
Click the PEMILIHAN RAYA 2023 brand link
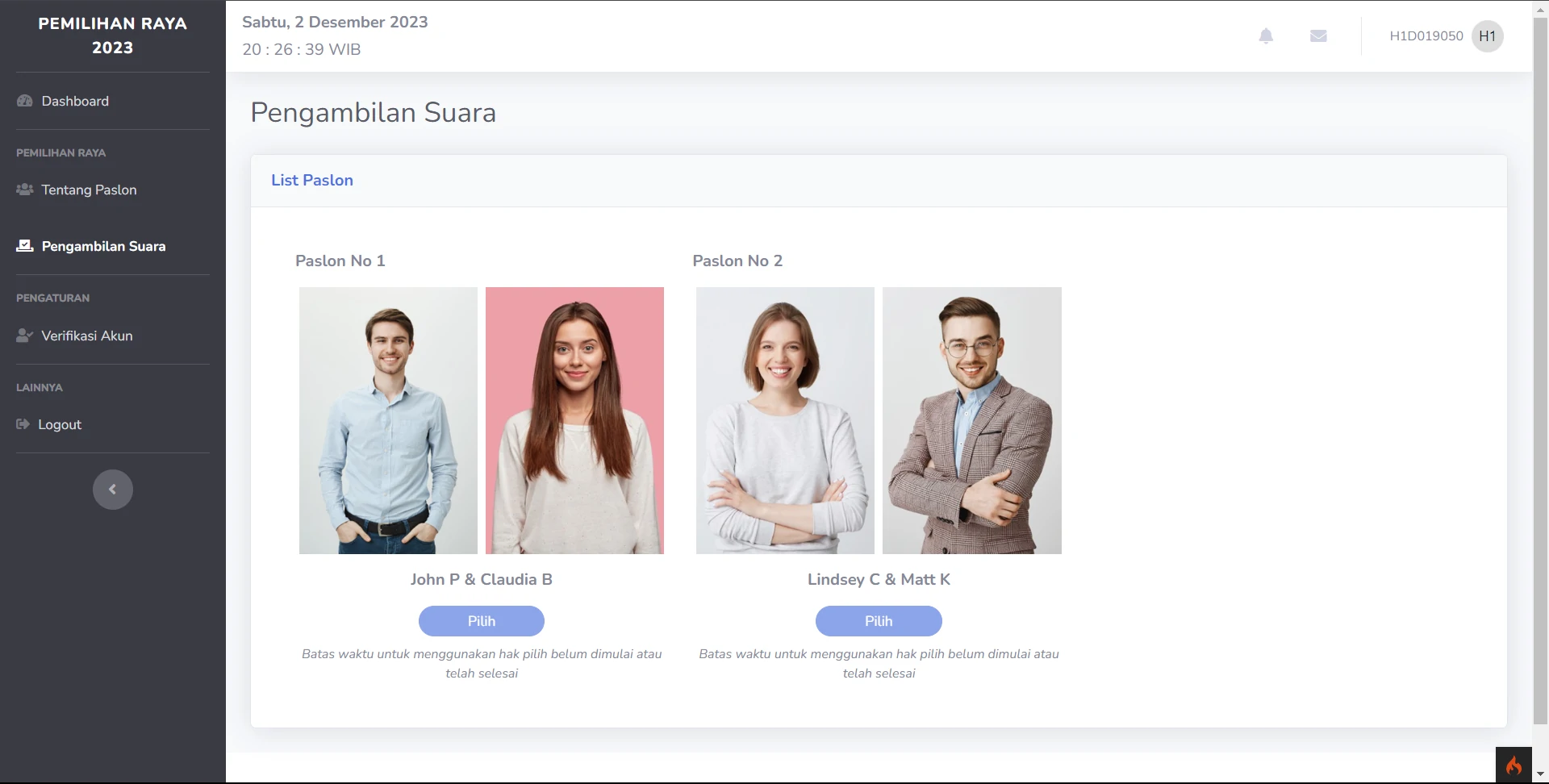click(113, 36)
